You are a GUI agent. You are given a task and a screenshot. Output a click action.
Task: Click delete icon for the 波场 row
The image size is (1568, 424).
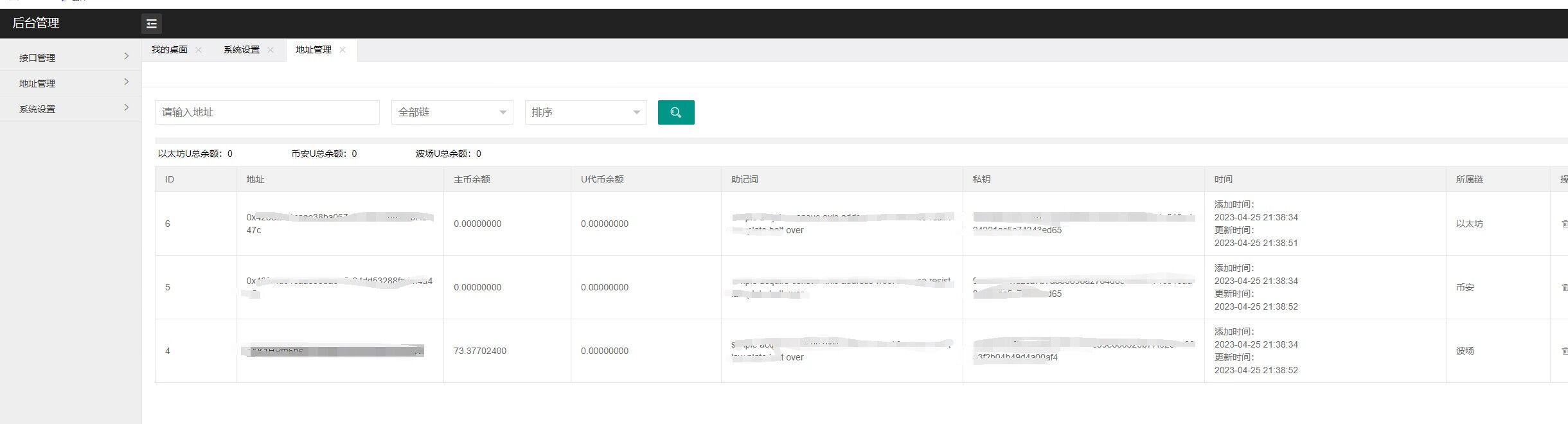tap(1564, 351)
